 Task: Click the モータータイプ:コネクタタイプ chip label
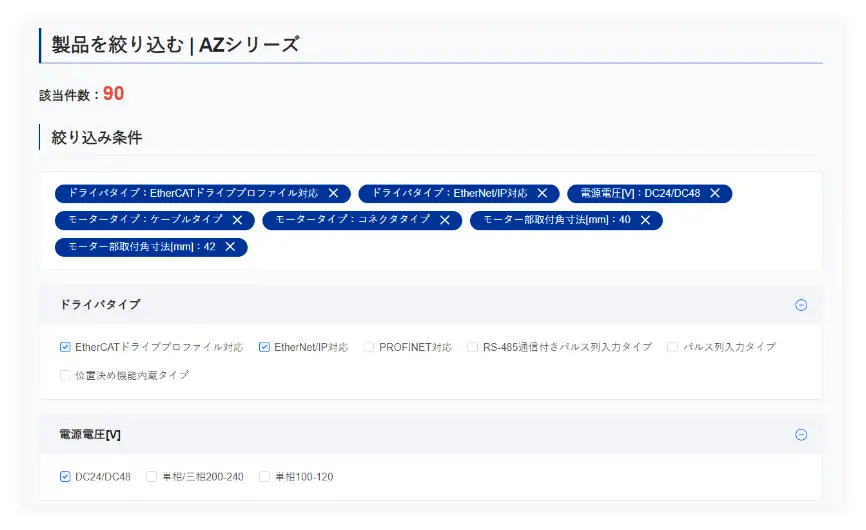point(352,220)
